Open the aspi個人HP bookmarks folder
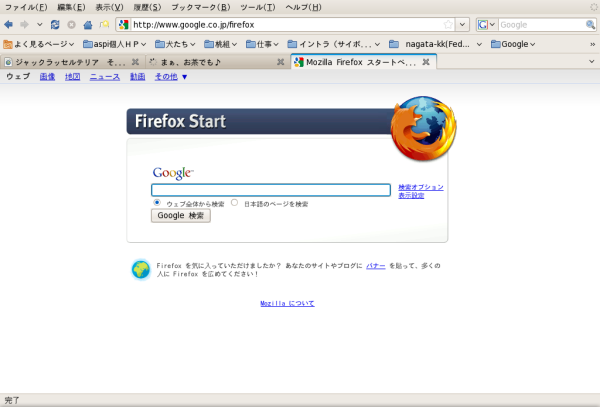 115,44
